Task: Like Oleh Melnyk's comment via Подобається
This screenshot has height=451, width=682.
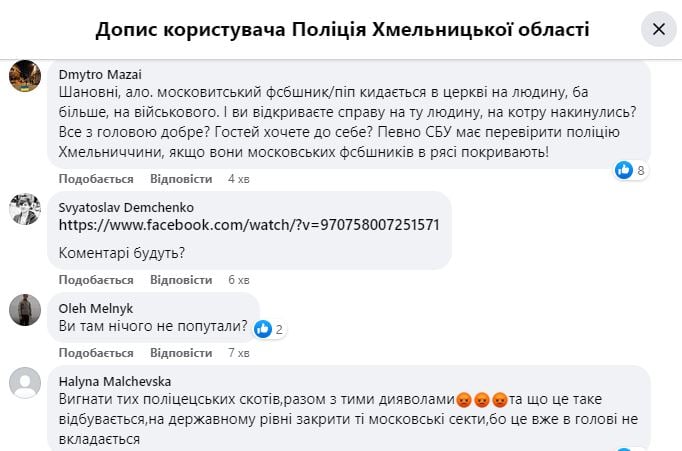Action: [x=96, y=352]
